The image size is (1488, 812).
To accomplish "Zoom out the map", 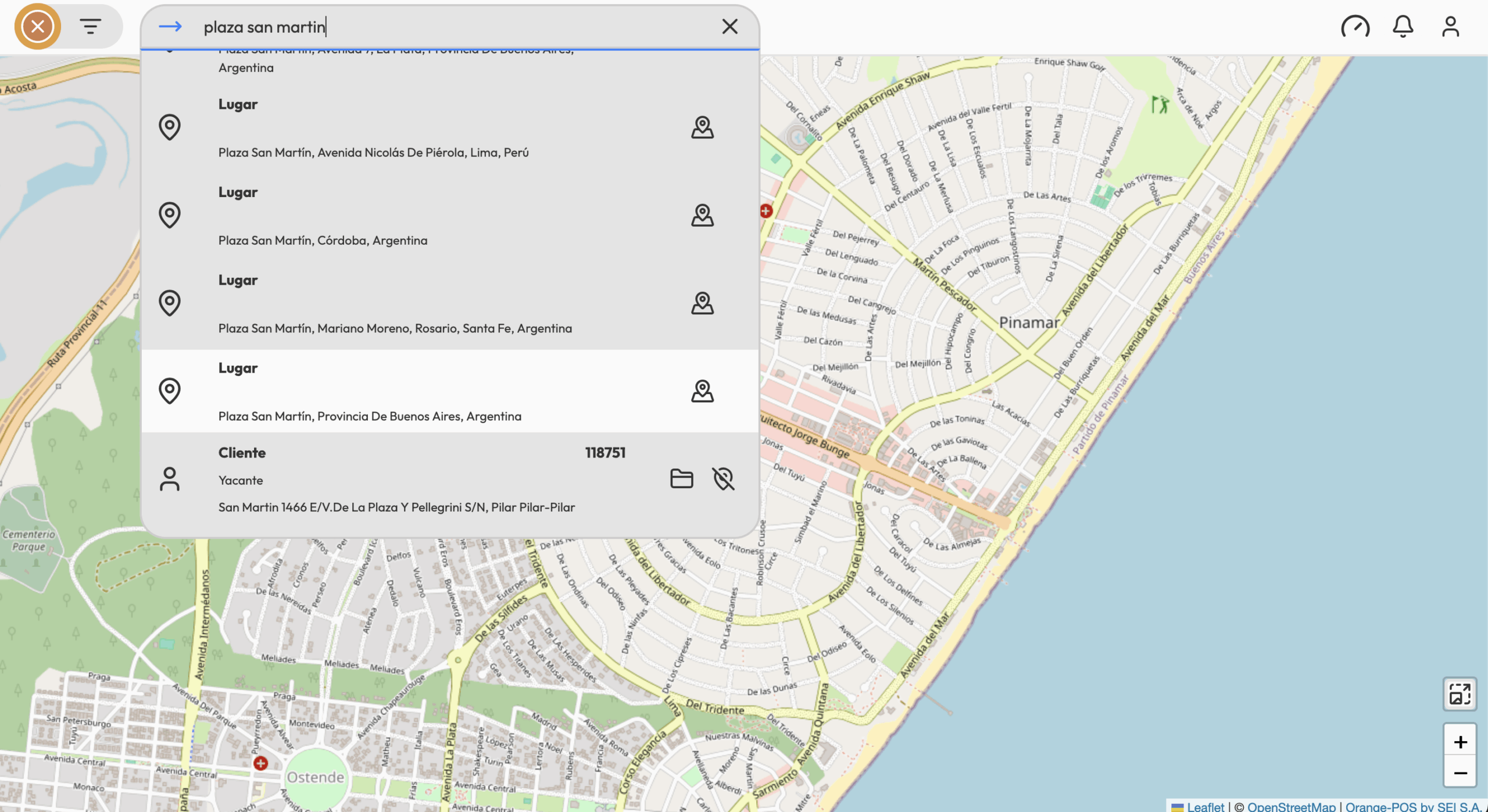I will point(1460,772).
